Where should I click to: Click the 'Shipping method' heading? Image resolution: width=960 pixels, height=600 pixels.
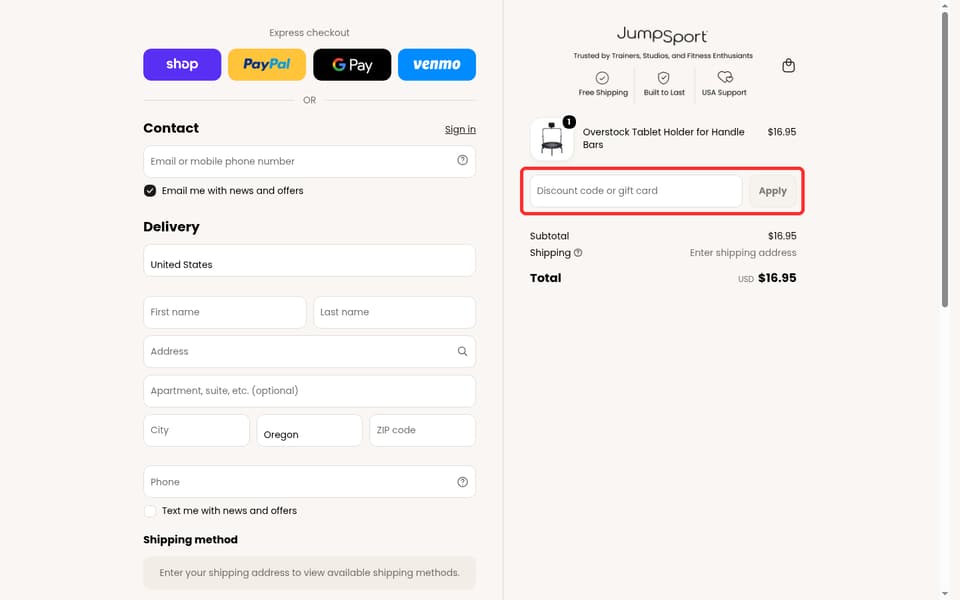[x=190, y=540]
